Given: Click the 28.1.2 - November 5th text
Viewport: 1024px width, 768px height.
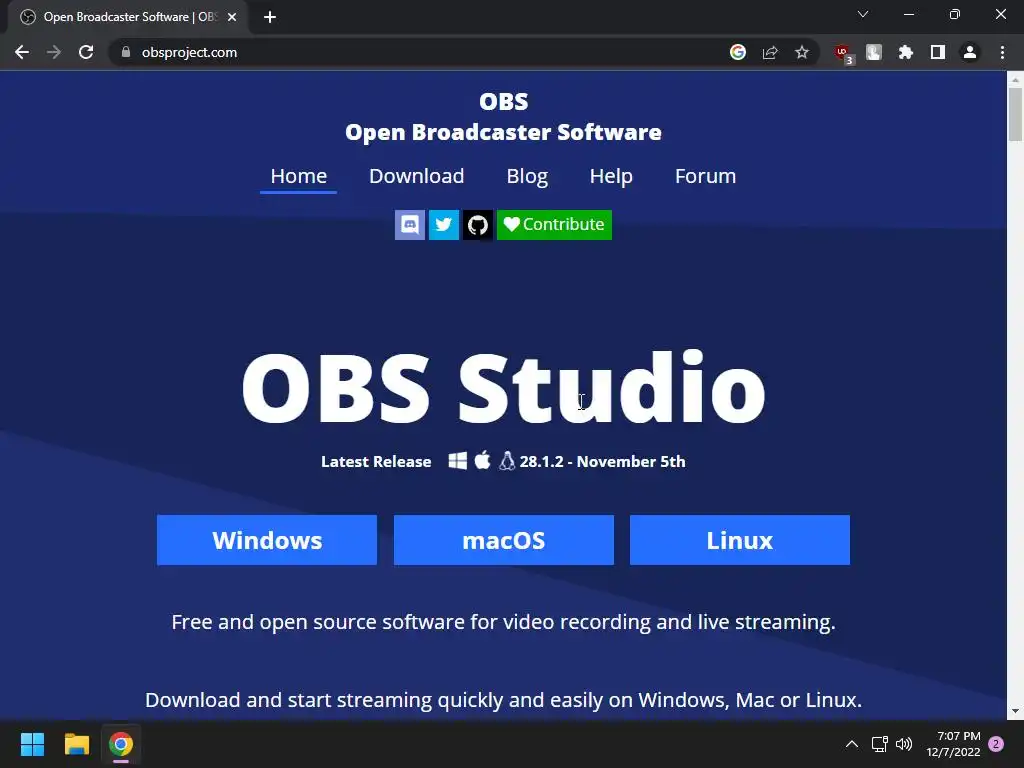Looking at the screenshot, I should pos(602,462).
